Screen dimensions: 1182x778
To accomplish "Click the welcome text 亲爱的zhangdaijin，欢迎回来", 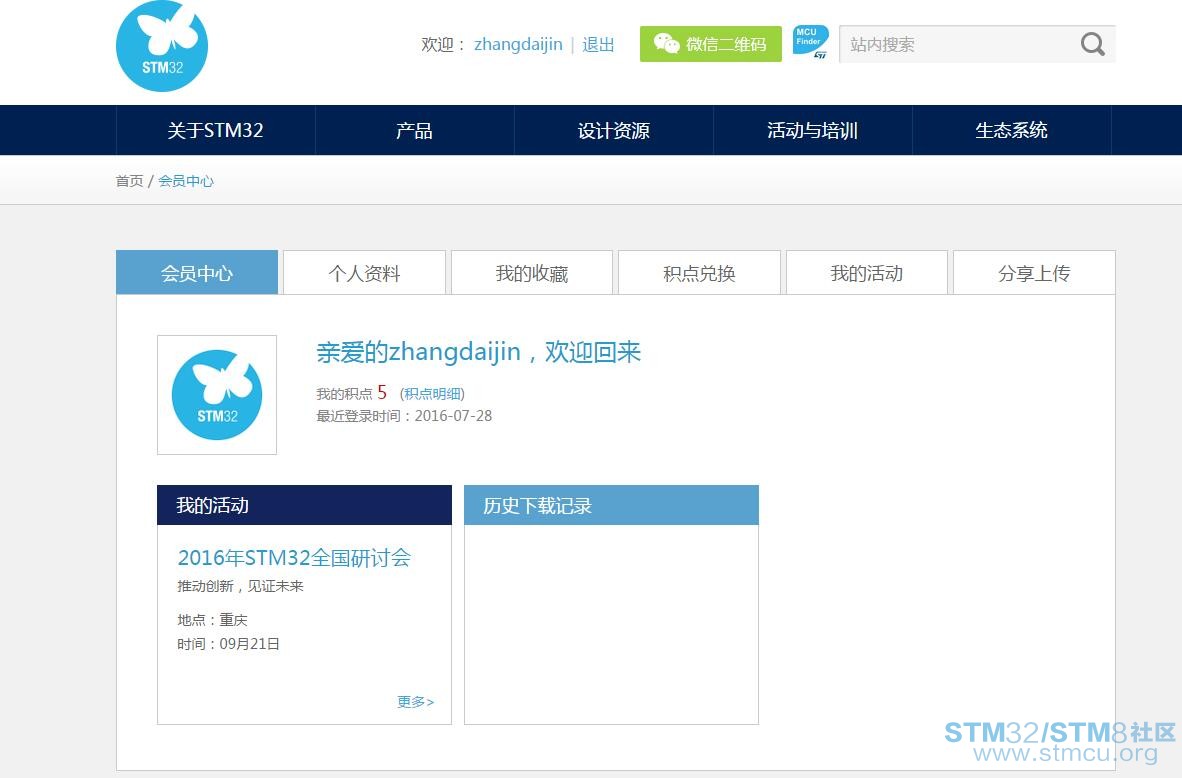I will tap(479, 352).
